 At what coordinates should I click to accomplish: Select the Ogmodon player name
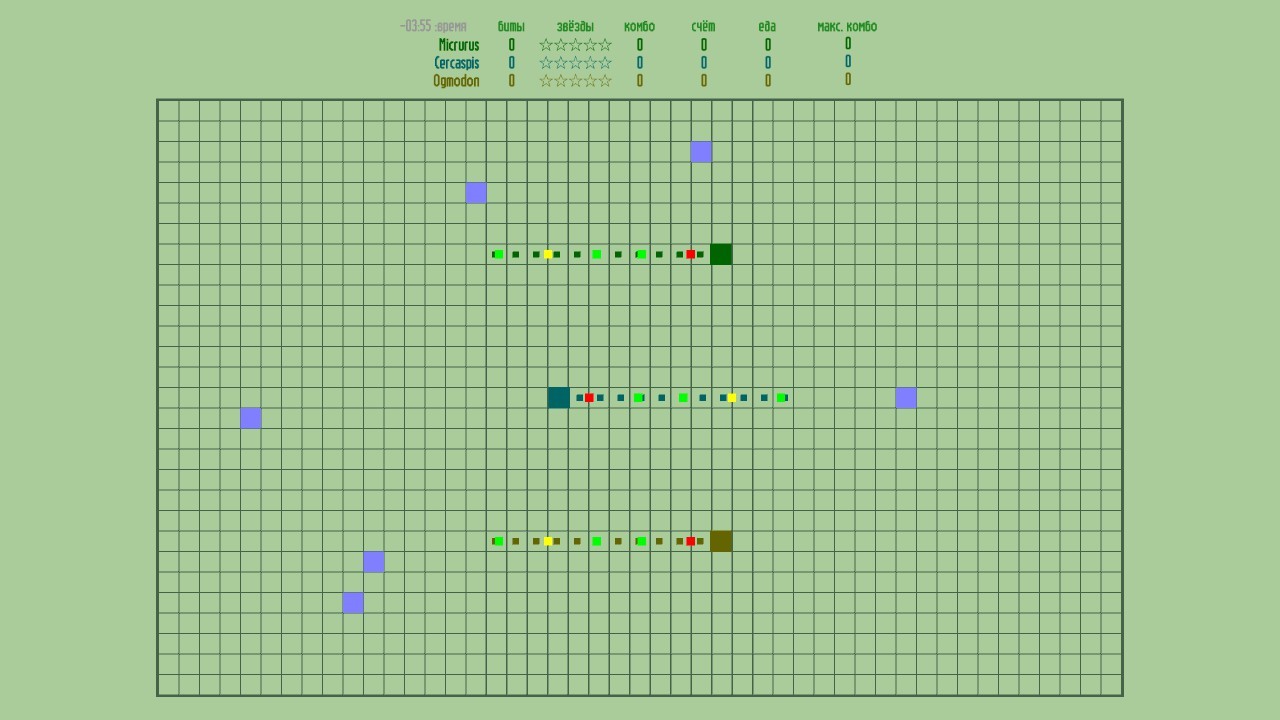pyautogui.click(x=456, y=81)
